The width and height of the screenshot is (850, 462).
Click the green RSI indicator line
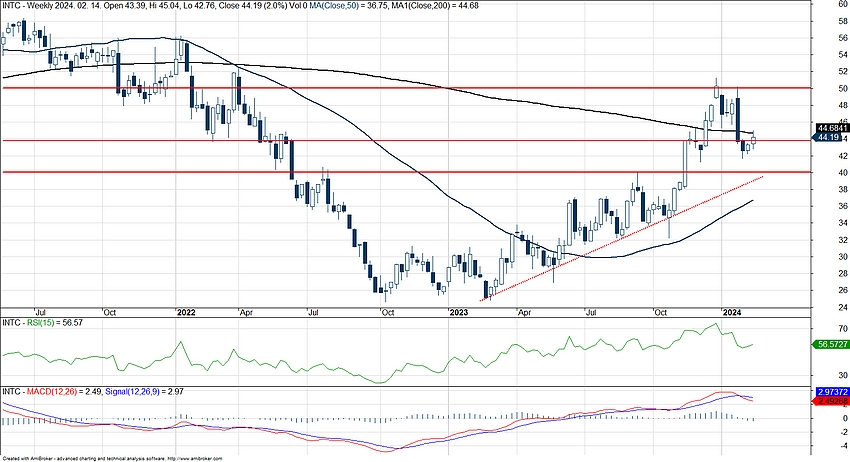point(377,353)
